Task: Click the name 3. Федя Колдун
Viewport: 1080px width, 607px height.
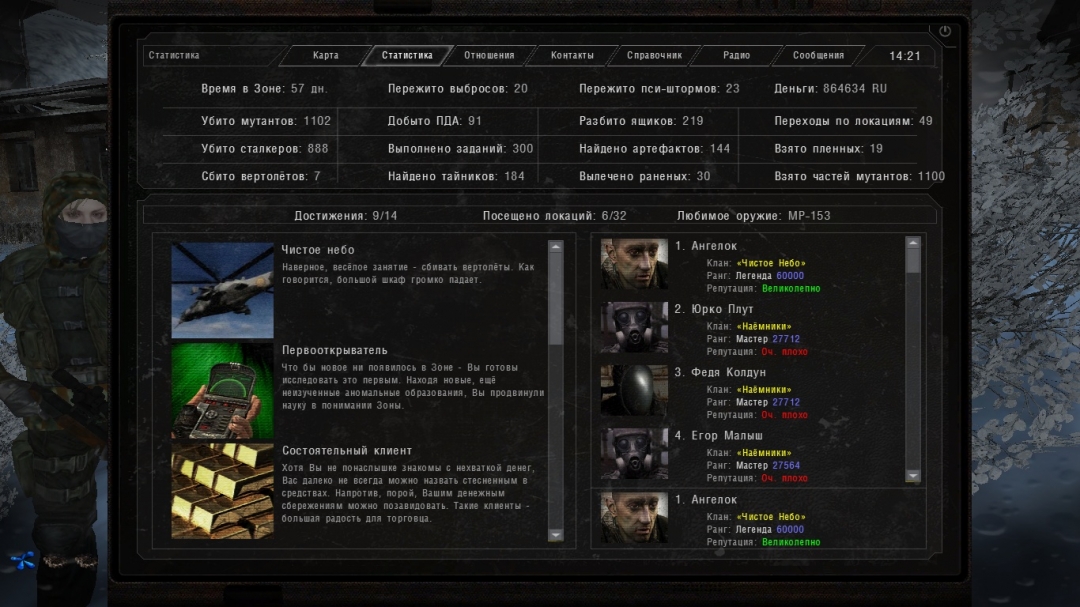Action: 720,373
